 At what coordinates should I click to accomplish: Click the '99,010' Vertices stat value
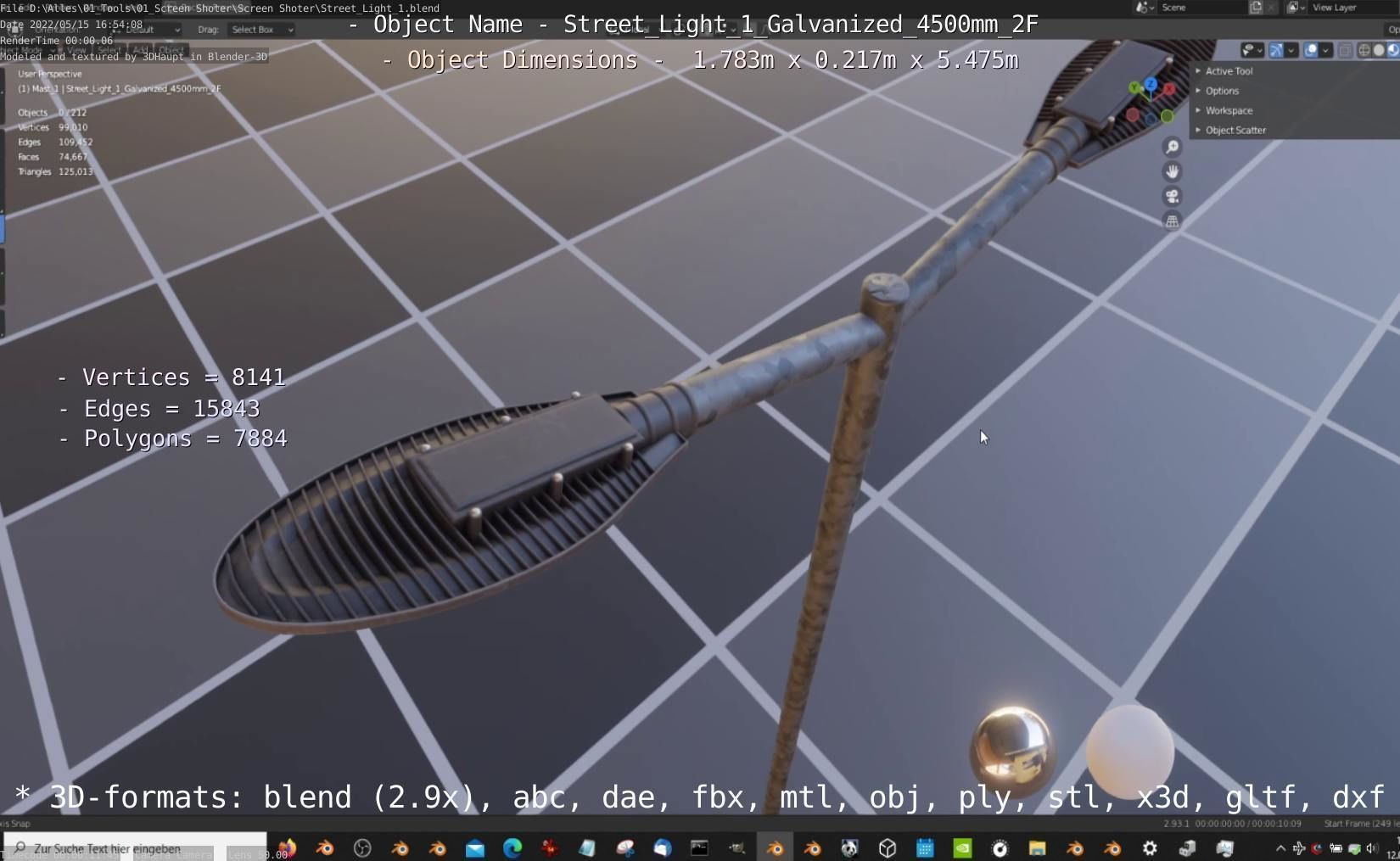pos(73,127)
